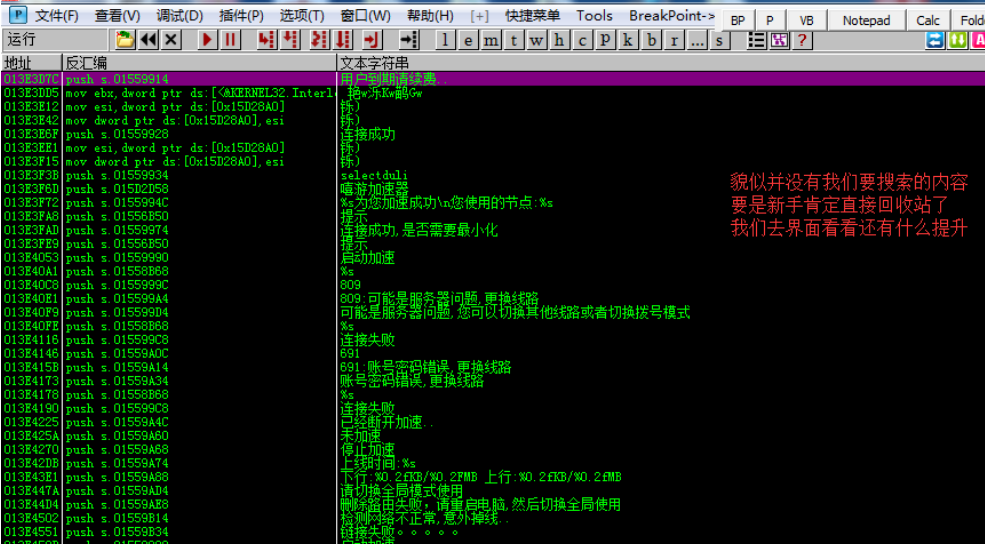Open the 插件(P) menu
The image size is (985, 544).
(241, 15)
